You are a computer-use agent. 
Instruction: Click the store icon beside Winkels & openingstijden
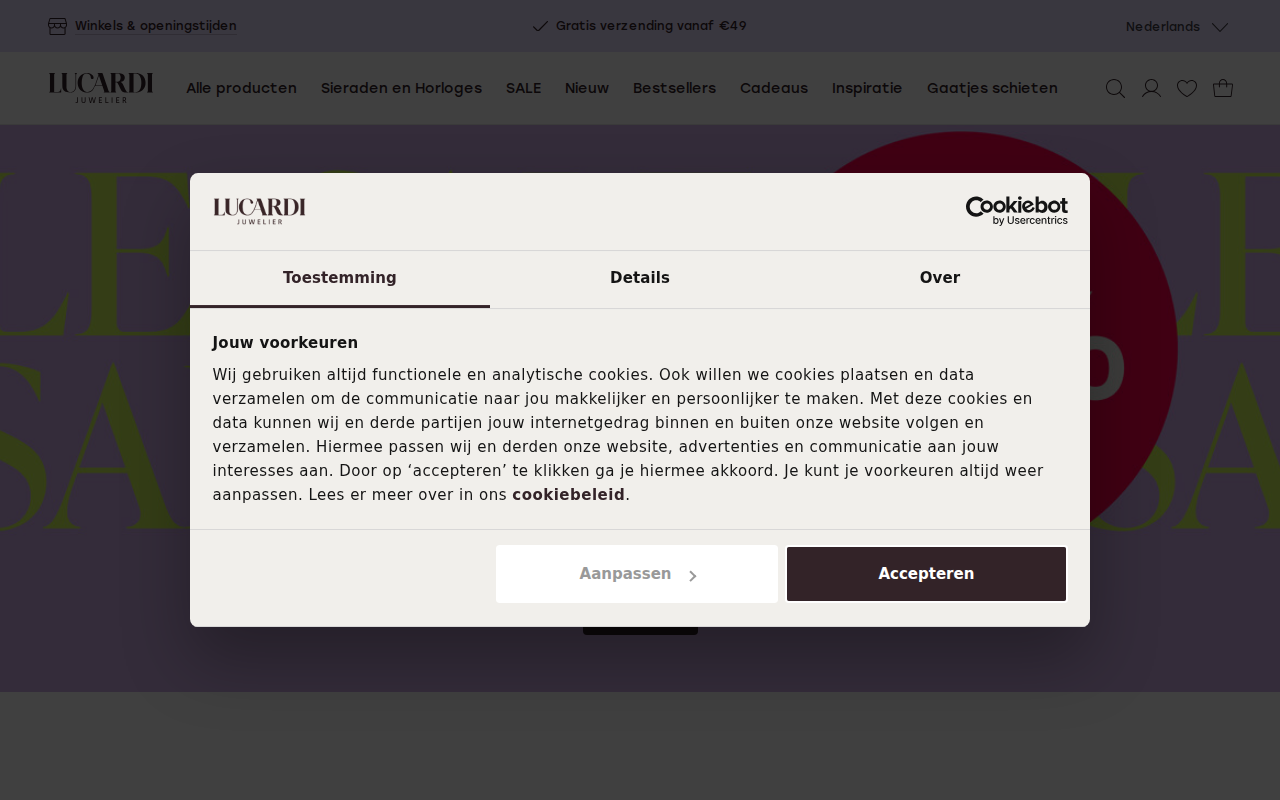(57, 26)
